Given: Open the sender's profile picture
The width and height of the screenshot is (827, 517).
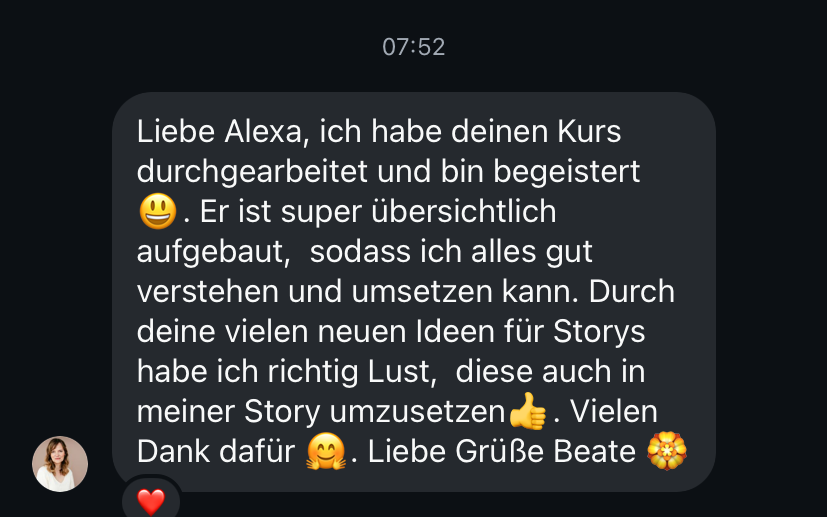Looking at the screenshot, I should (60, 464).
